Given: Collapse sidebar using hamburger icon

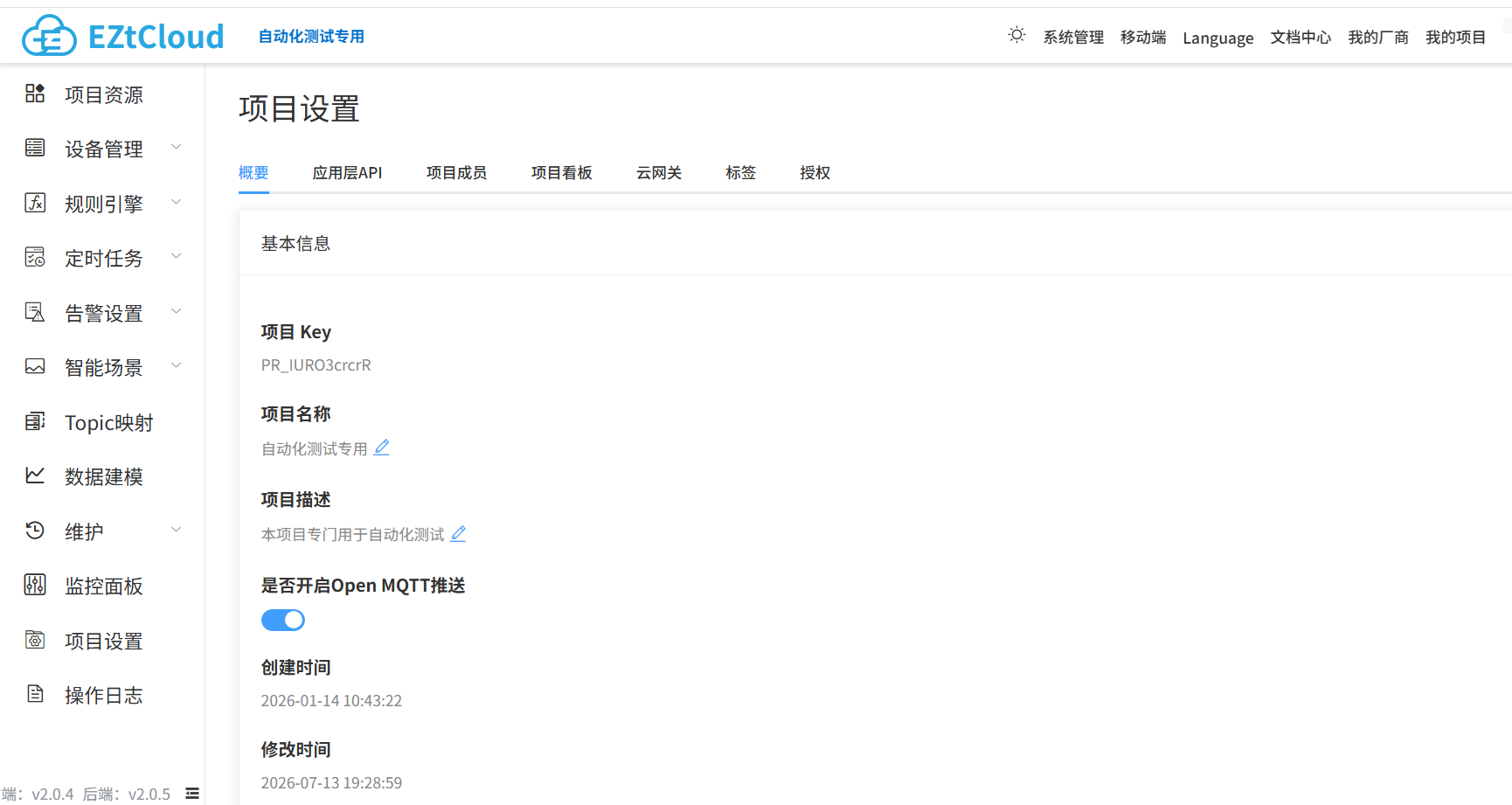Looking at the screenshot, I should click(x=192, y=794).
